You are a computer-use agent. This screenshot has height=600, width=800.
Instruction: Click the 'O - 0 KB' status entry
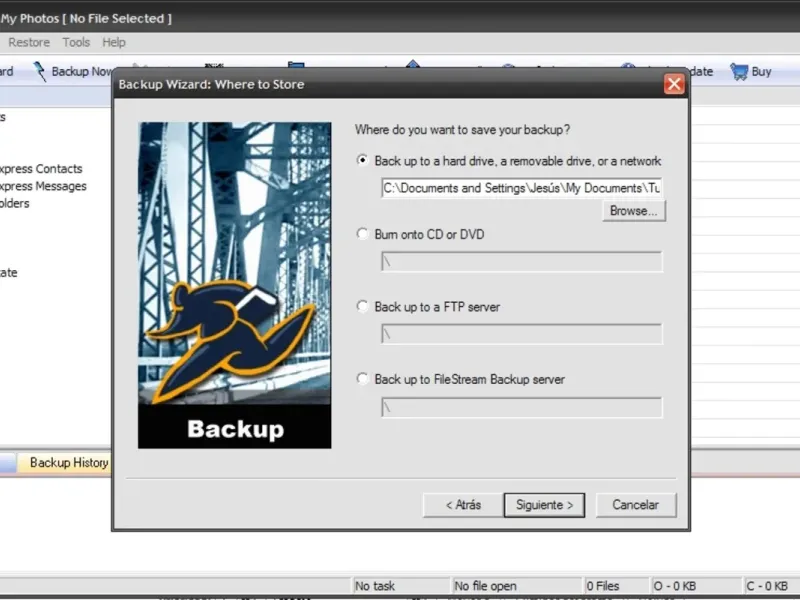674,586
